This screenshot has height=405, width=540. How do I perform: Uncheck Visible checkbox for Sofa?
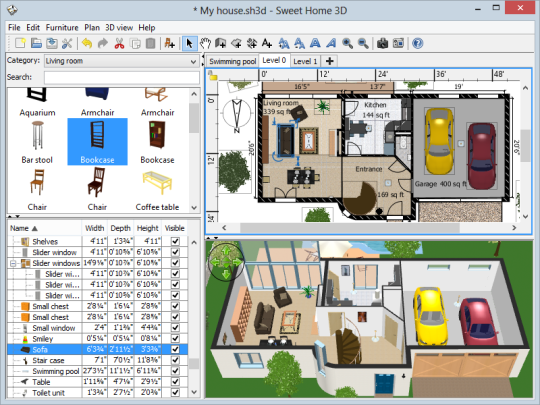click(175, 349)
